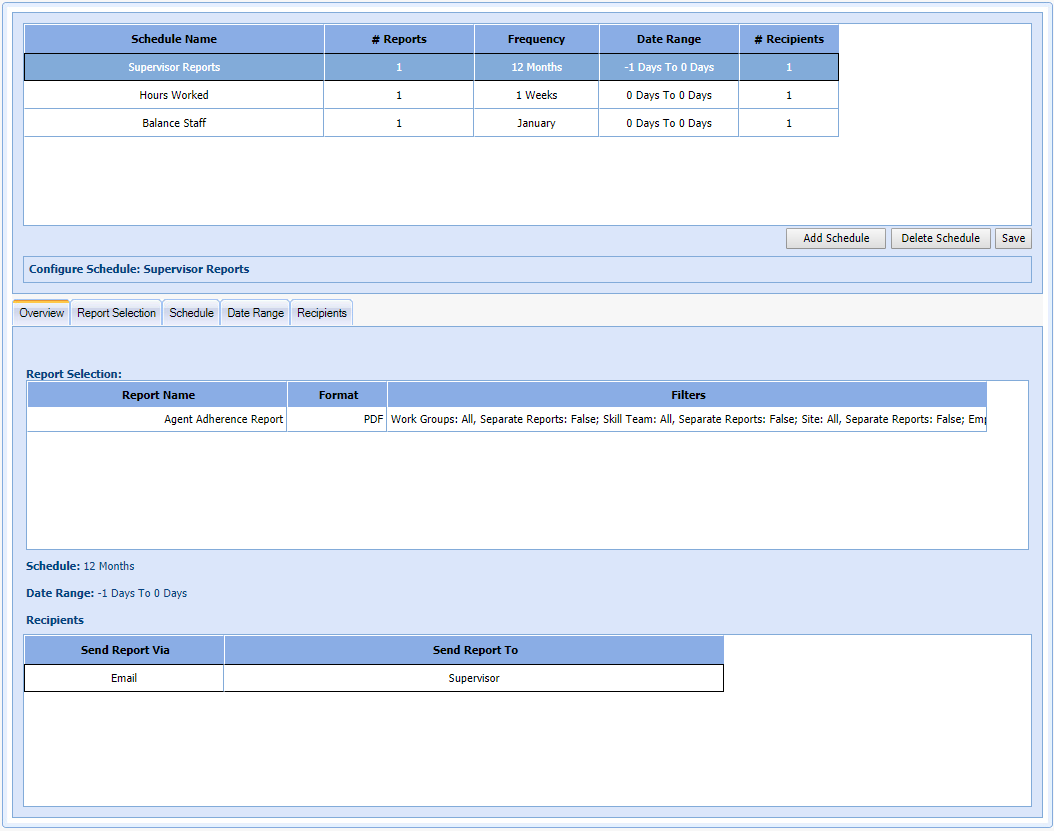Click the PDF format cell
The image size is (1054, 831).
pos(338,419)
